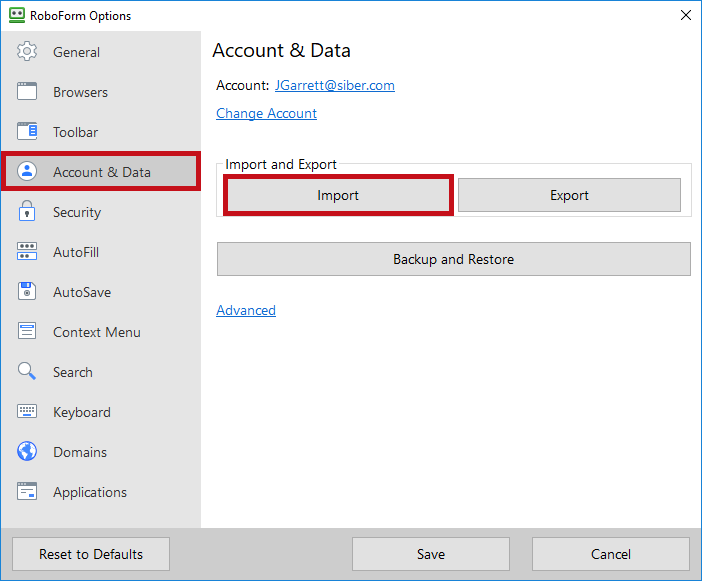Screen dimensions: 702x581
Task: Click the Browsers window icon
Action: 27,92
